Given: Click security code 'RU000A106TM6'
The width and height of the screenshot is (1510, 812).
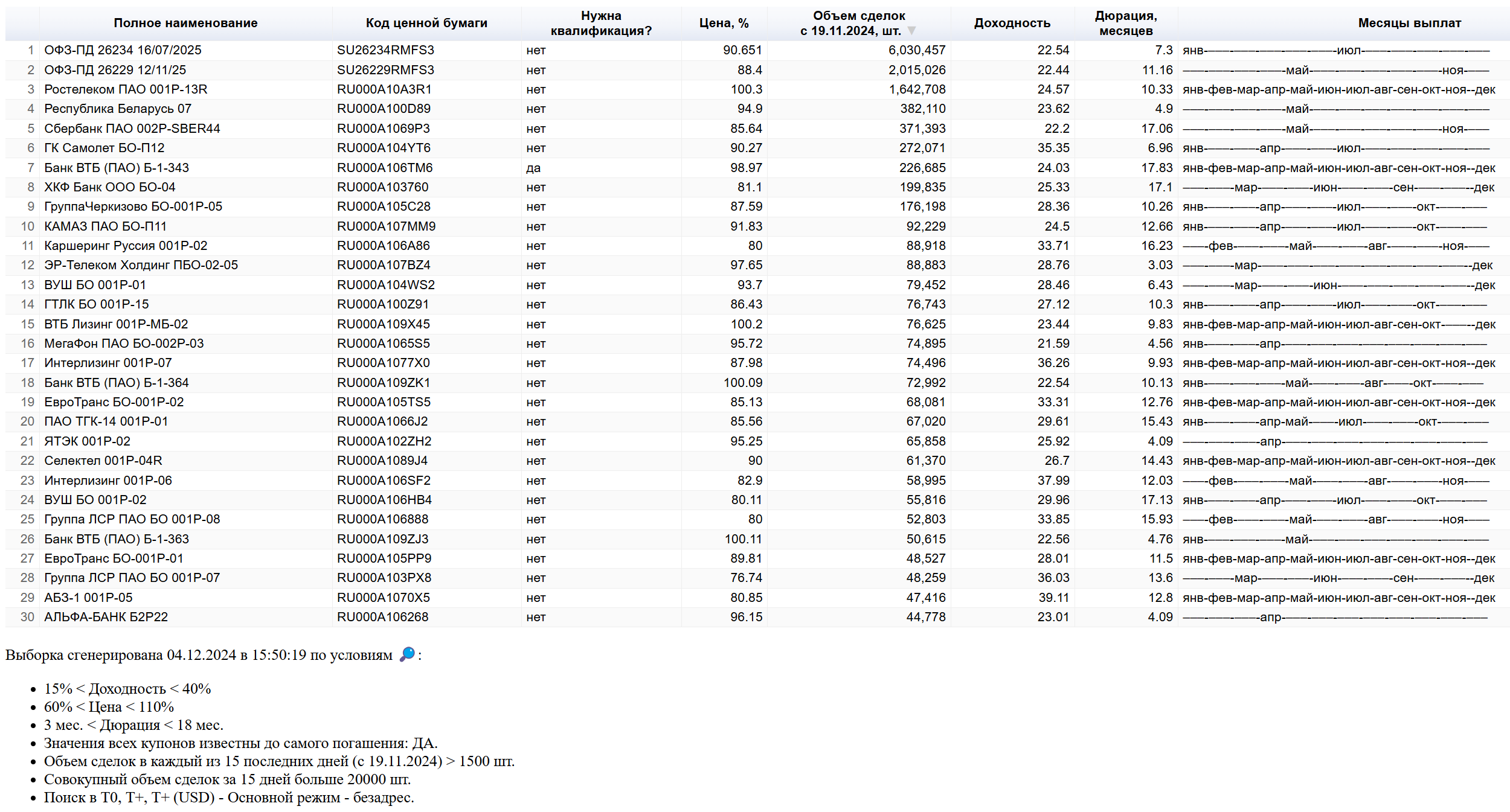Looking at the screenshot, I should click(385, 168).
